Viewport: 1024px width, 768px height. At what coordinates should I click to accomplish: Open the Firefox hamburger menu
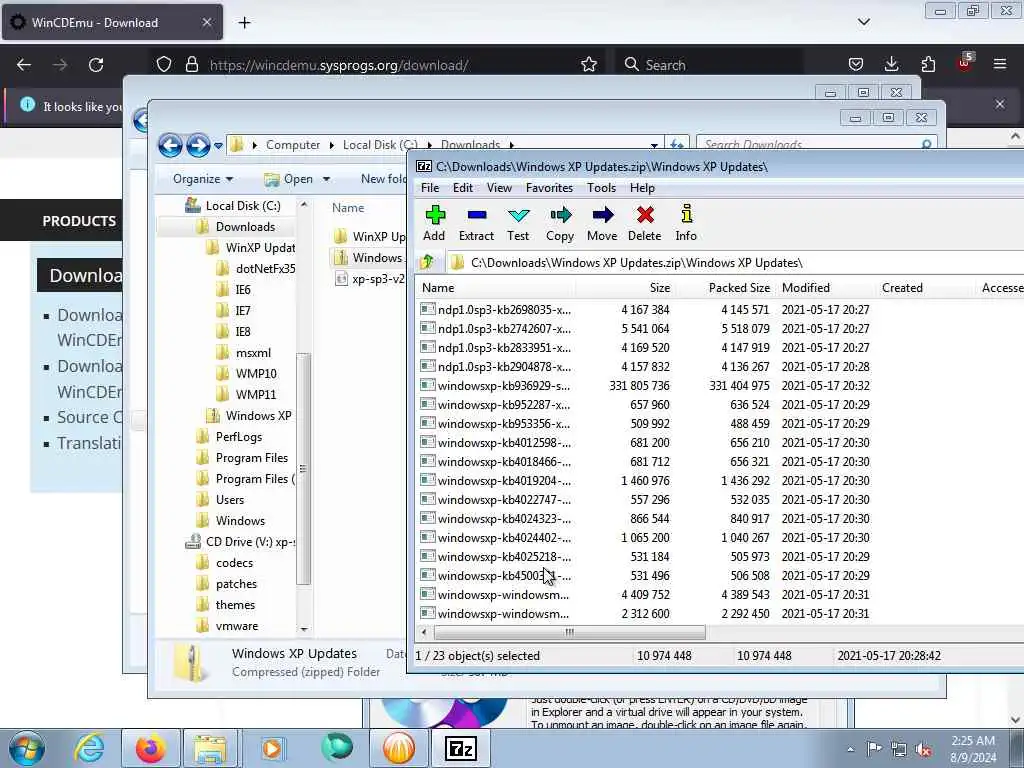[1000, 64]
